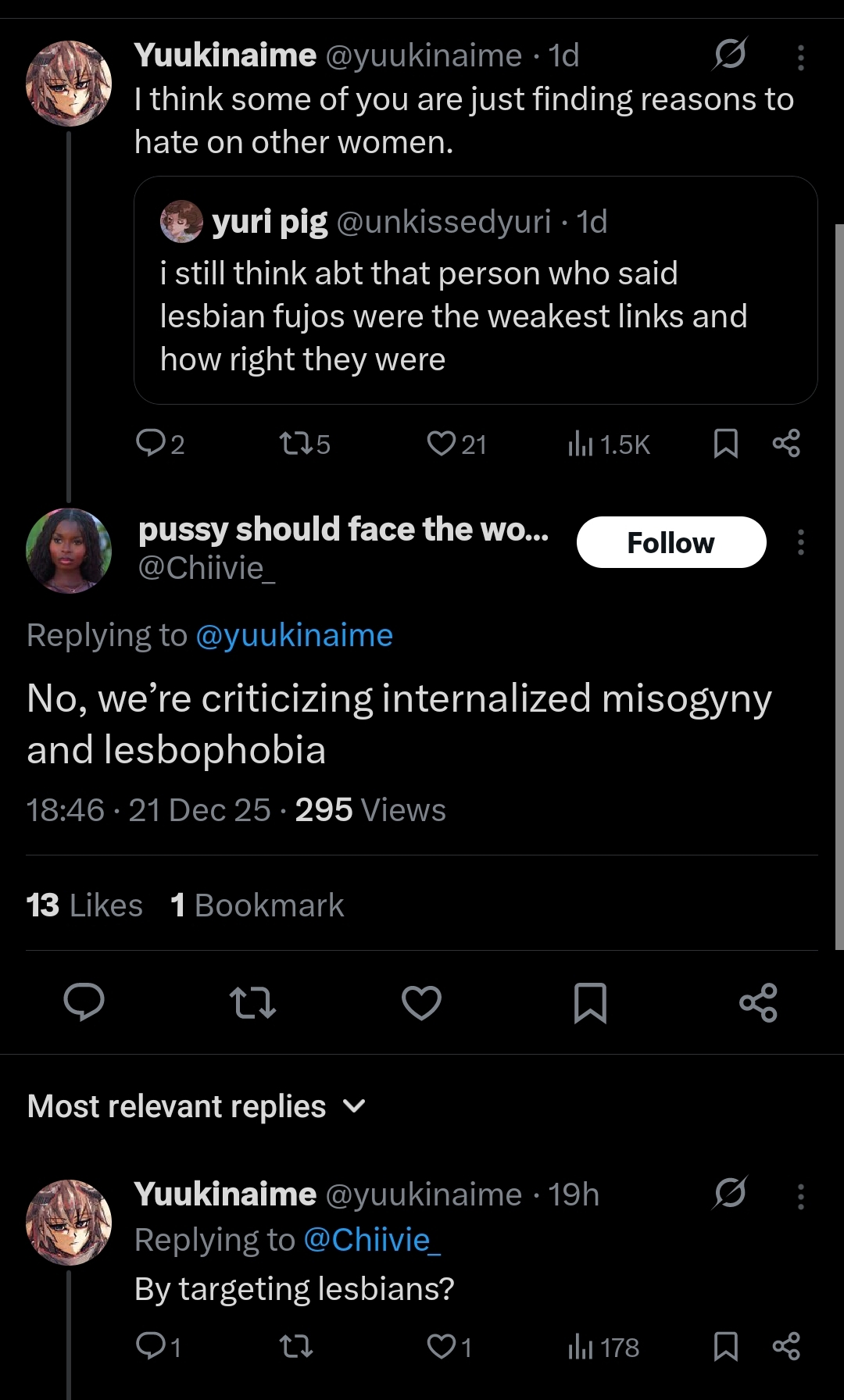This screenshot has width=844, height=1400.
Task: Bookmark the main @Chiivie_ tweet
Action: coord(590,1002)
